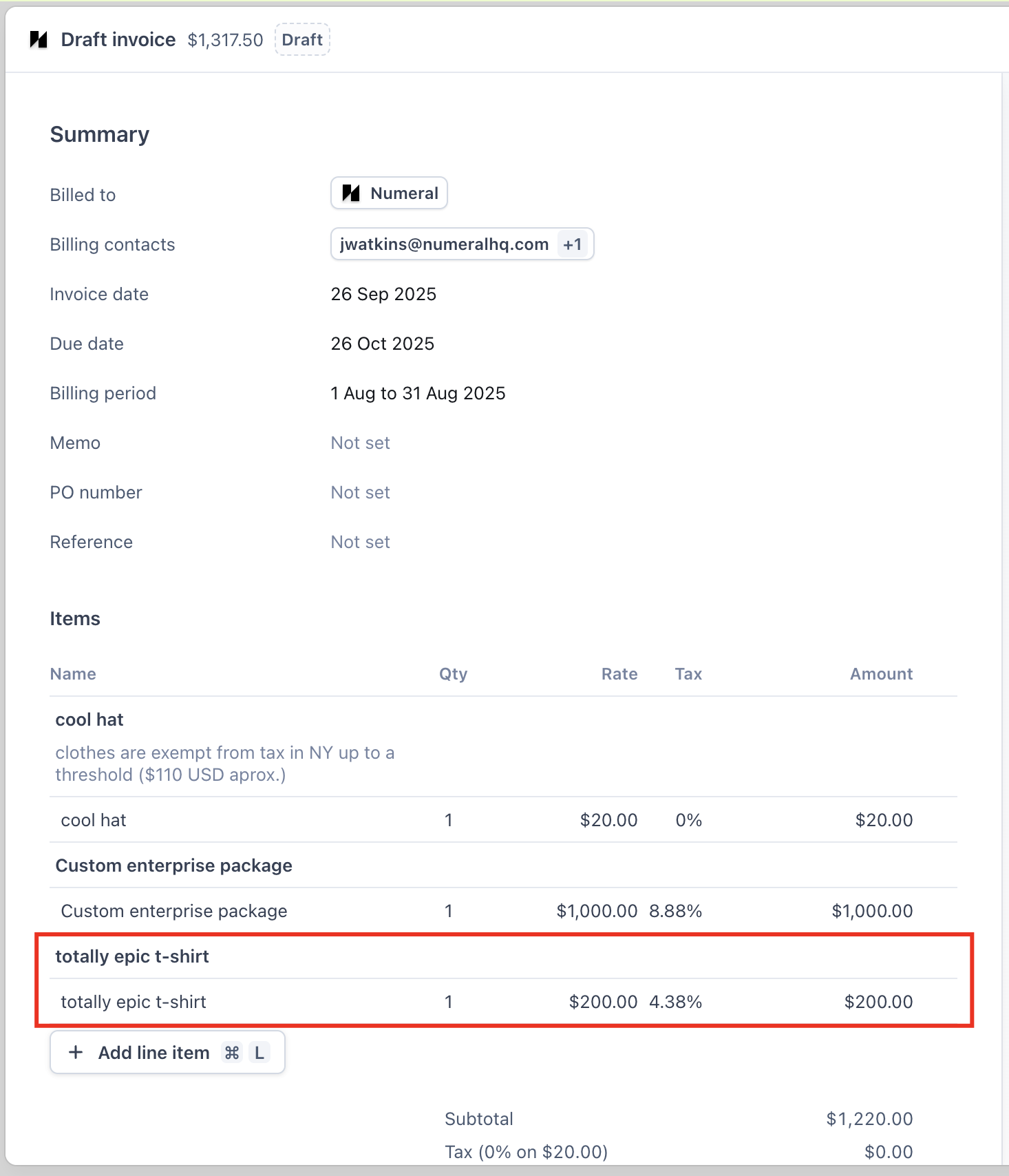This screenshot has width=1009, height=1176.
Task: Open billing contacts jwatkins@numeralhq.com
Action: [444, 244]
